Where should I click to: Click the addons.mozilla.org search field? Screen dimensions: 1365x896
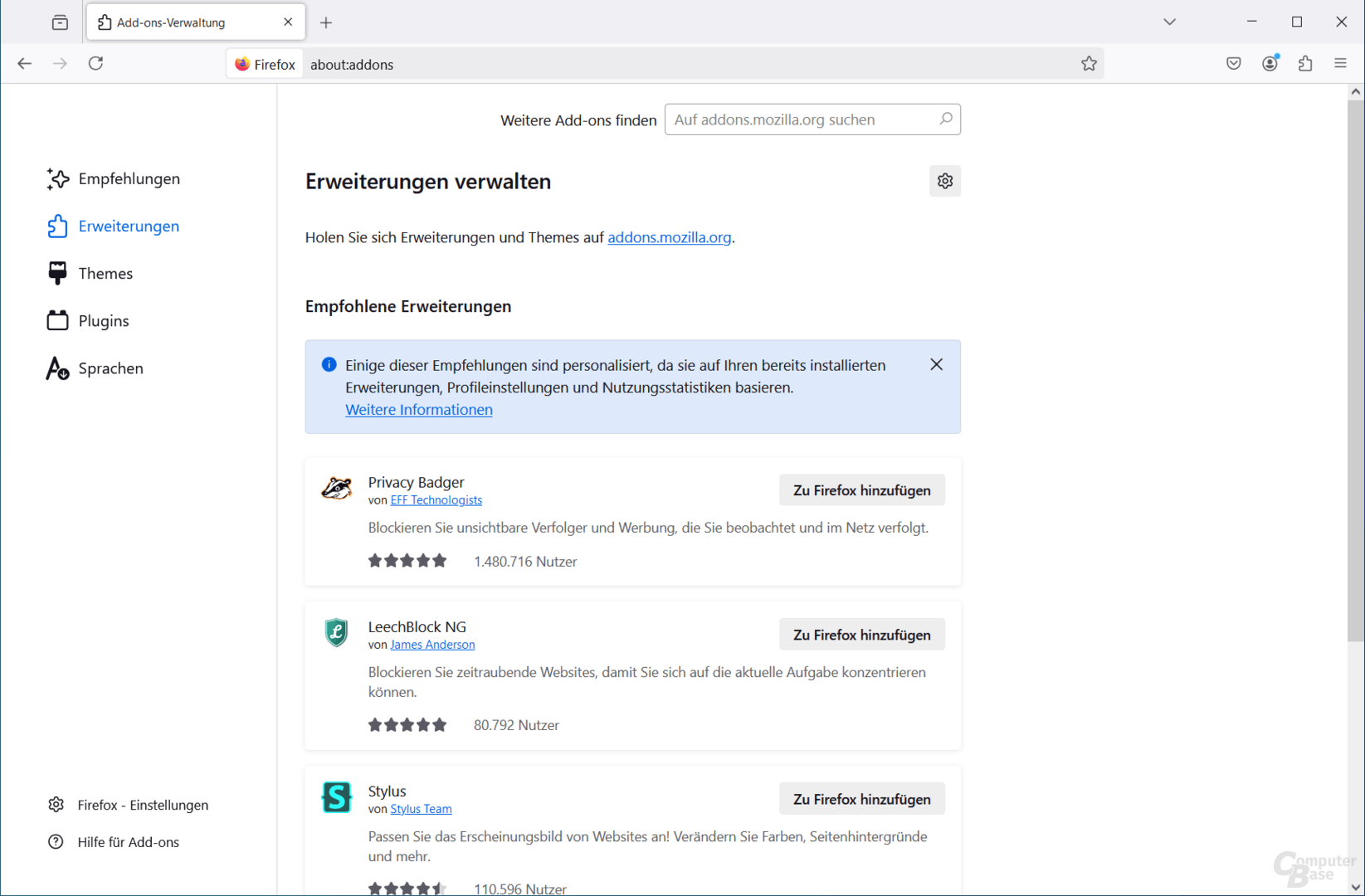812,119
